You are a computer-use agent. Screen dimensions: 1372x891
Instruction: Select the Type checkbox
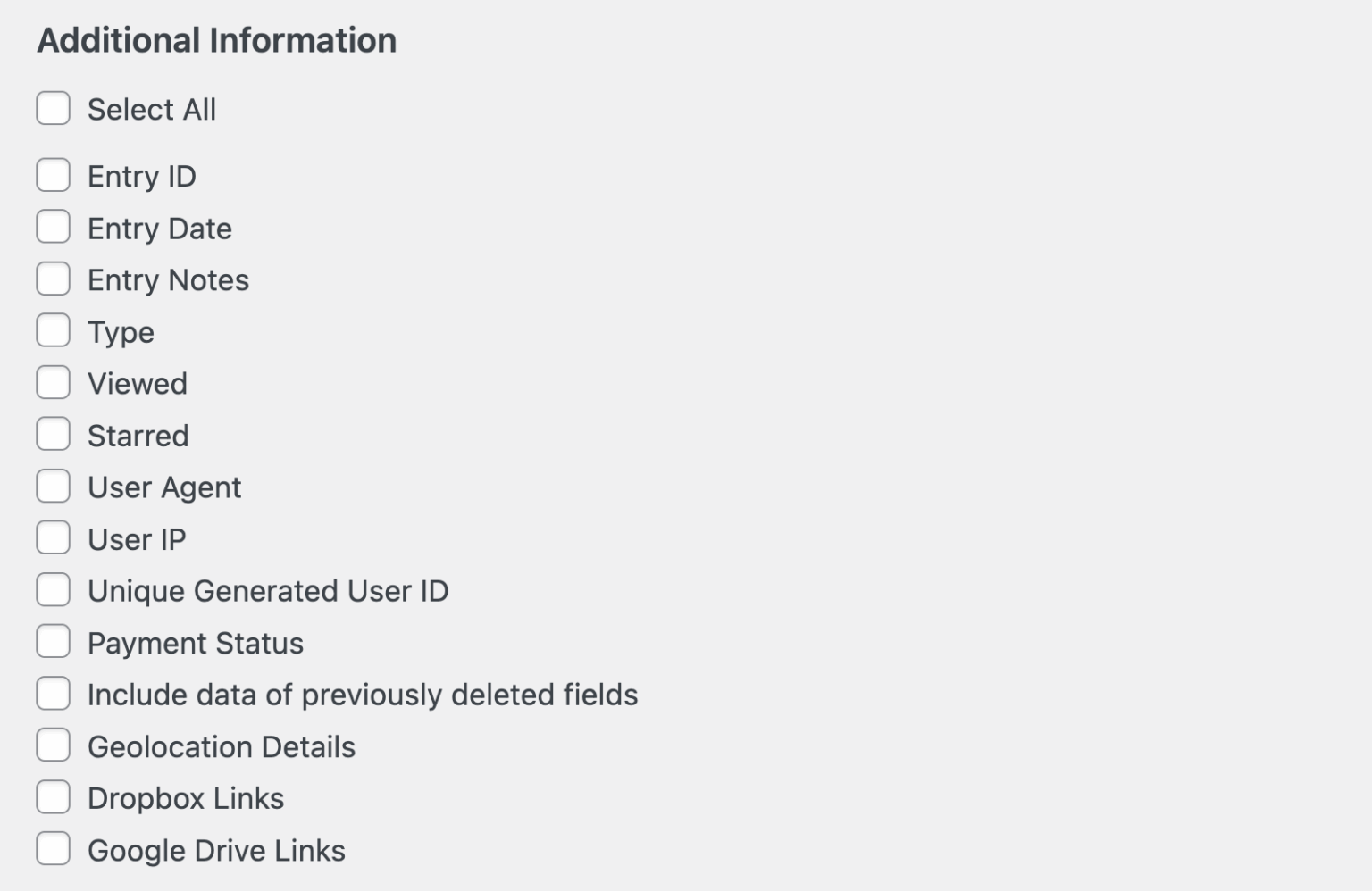pos(53,330)
